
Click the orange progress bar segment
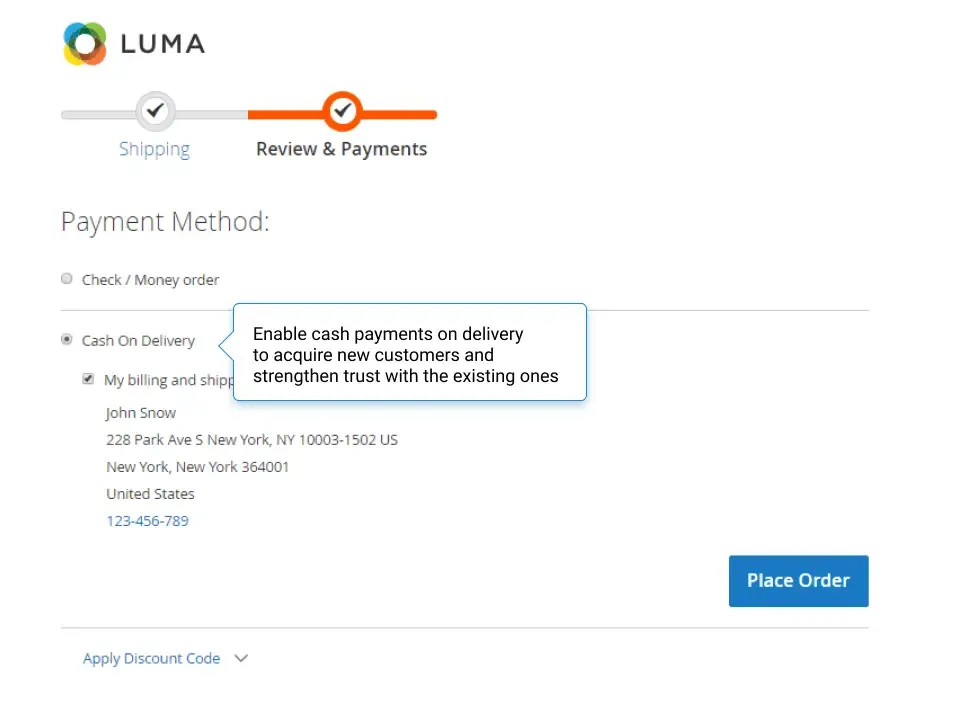click(x=285, y=115)
